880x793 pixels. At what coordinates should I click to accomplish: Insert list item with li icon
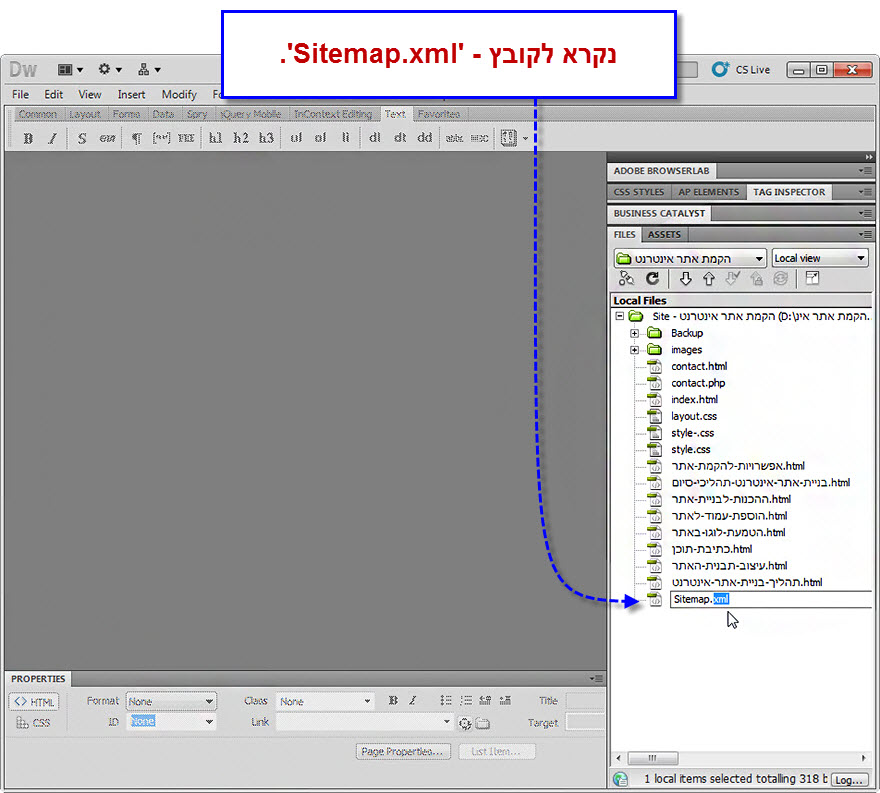[x=345, y=138]
